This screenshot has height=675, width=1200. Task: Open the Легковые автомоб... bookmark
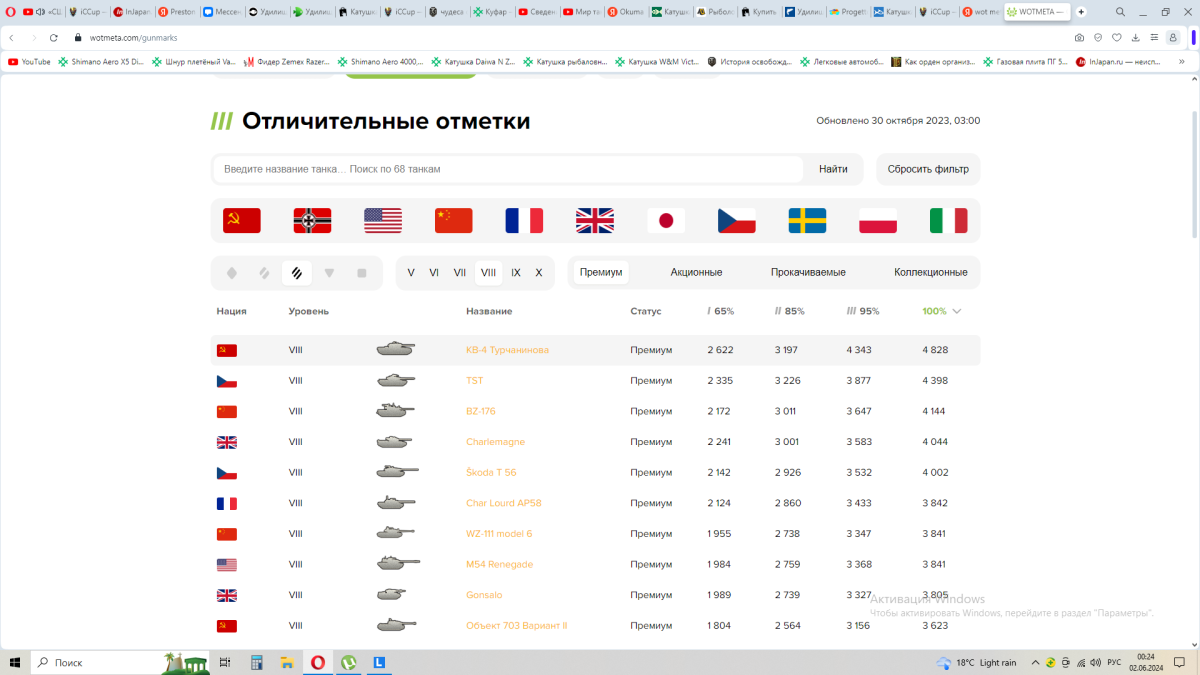[841, 61]
